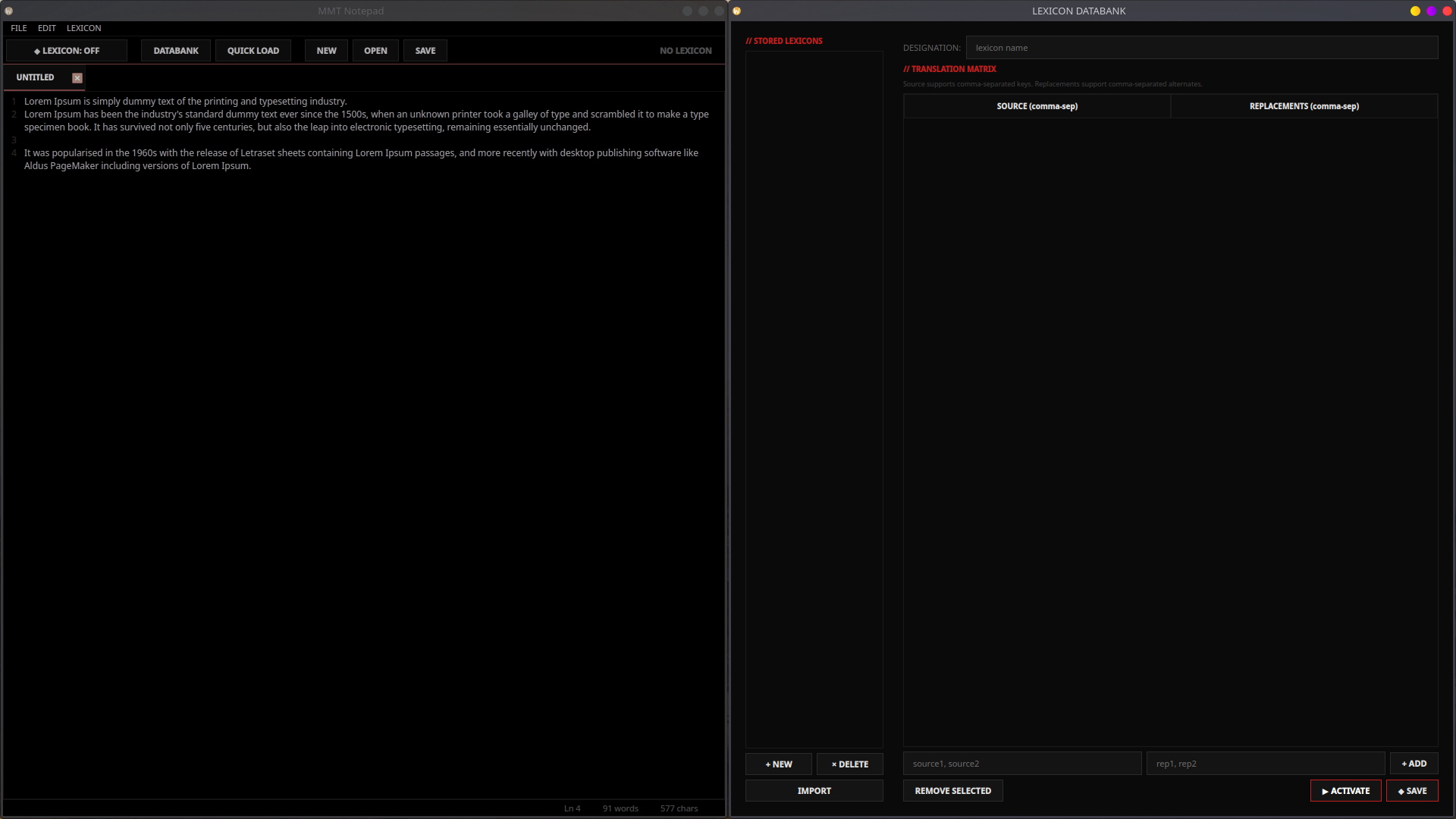The image size is (1456, 819).
Task: Create a new document with NEW
Action: coord(326,50)
